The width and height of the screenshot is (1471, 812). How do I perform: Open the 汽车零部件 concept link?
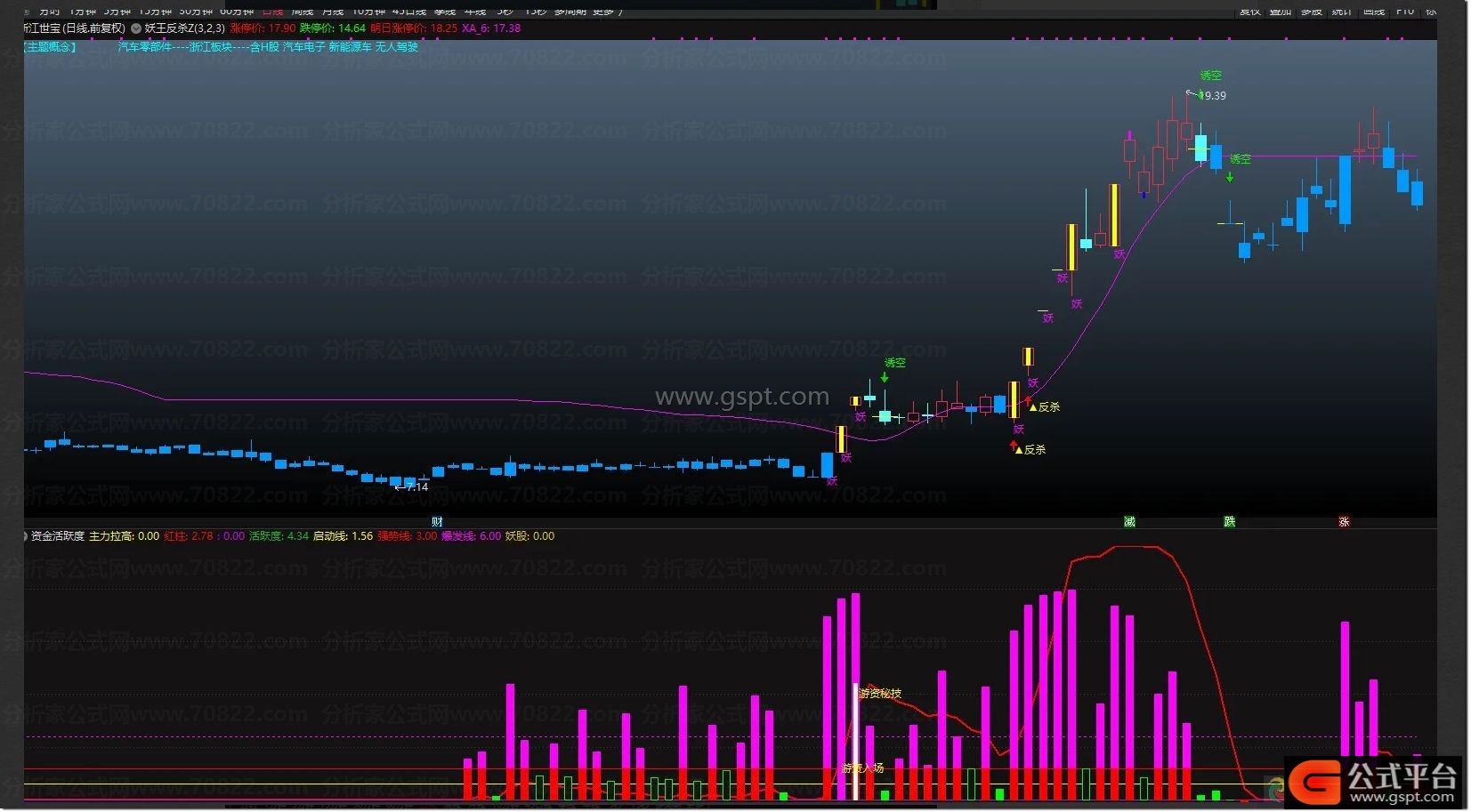pyautogui.click(x=145, y=47)
